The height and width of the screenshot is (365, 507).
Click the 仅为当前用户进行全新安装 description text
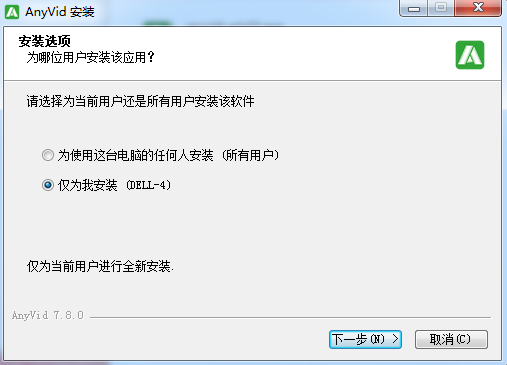point(100,266)
